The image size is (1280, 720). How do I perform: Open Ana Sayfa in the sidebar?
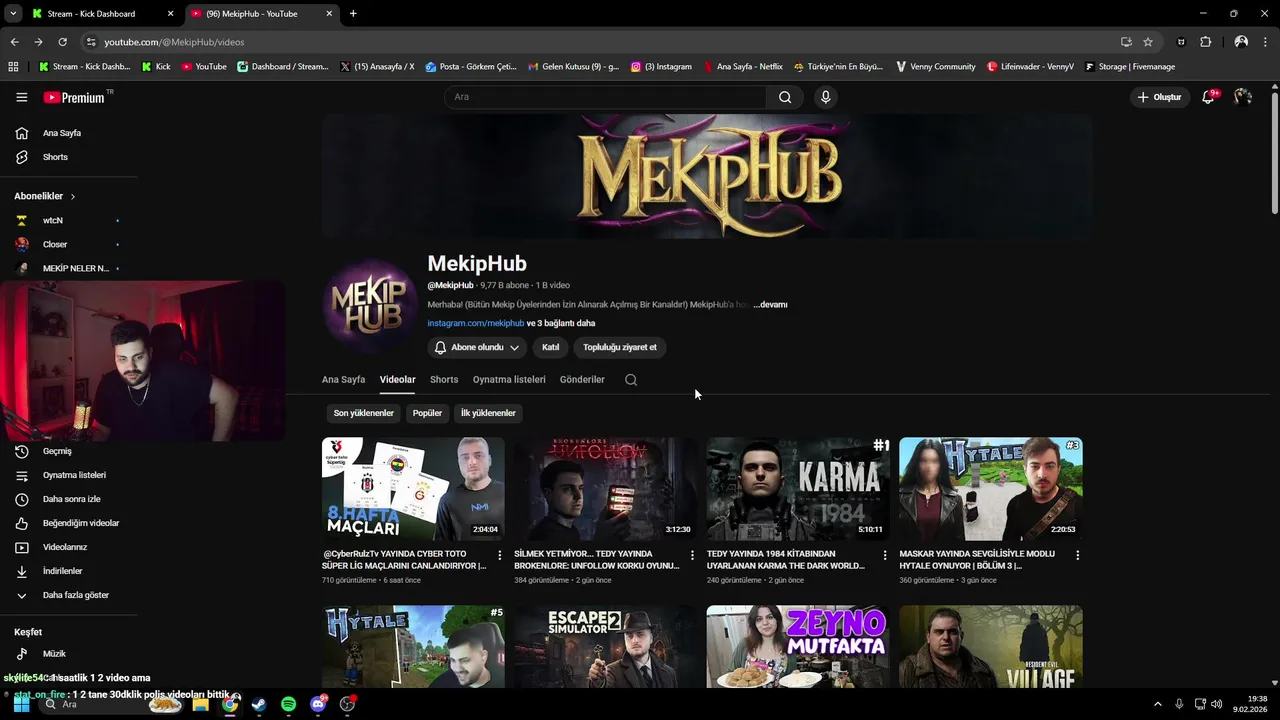coord(62,133)
